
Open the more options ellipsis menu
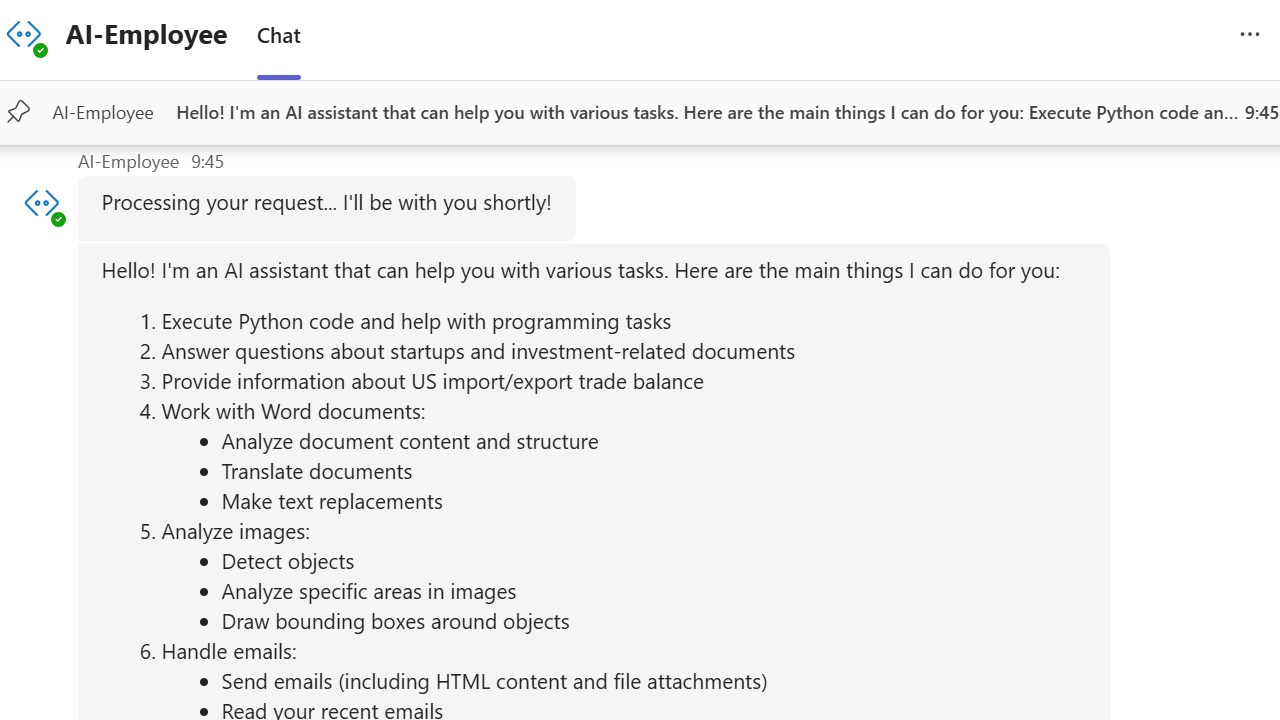(1249, 34)
